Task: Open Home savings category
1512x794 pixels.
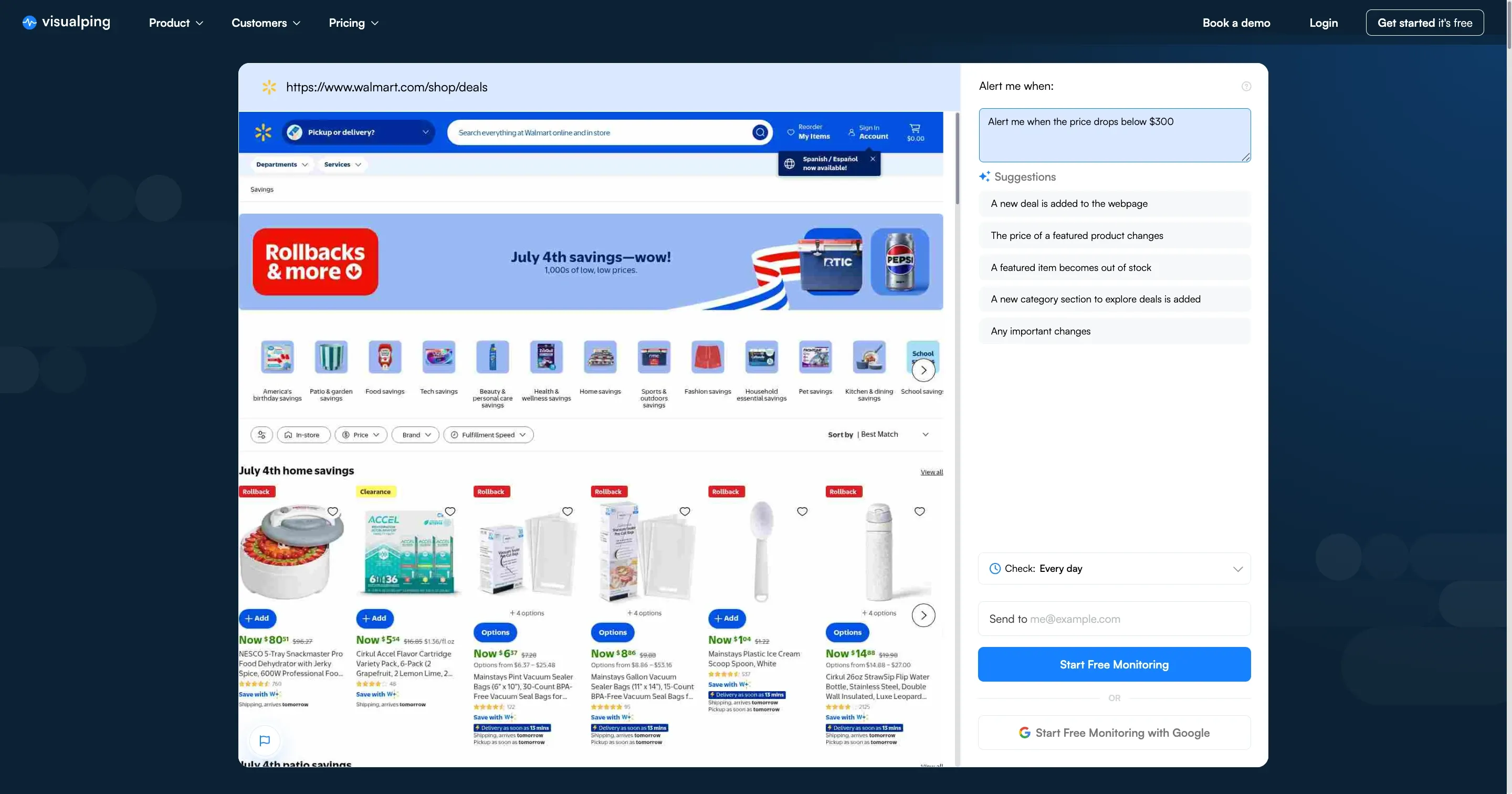Action: click(x=600, y=368)
